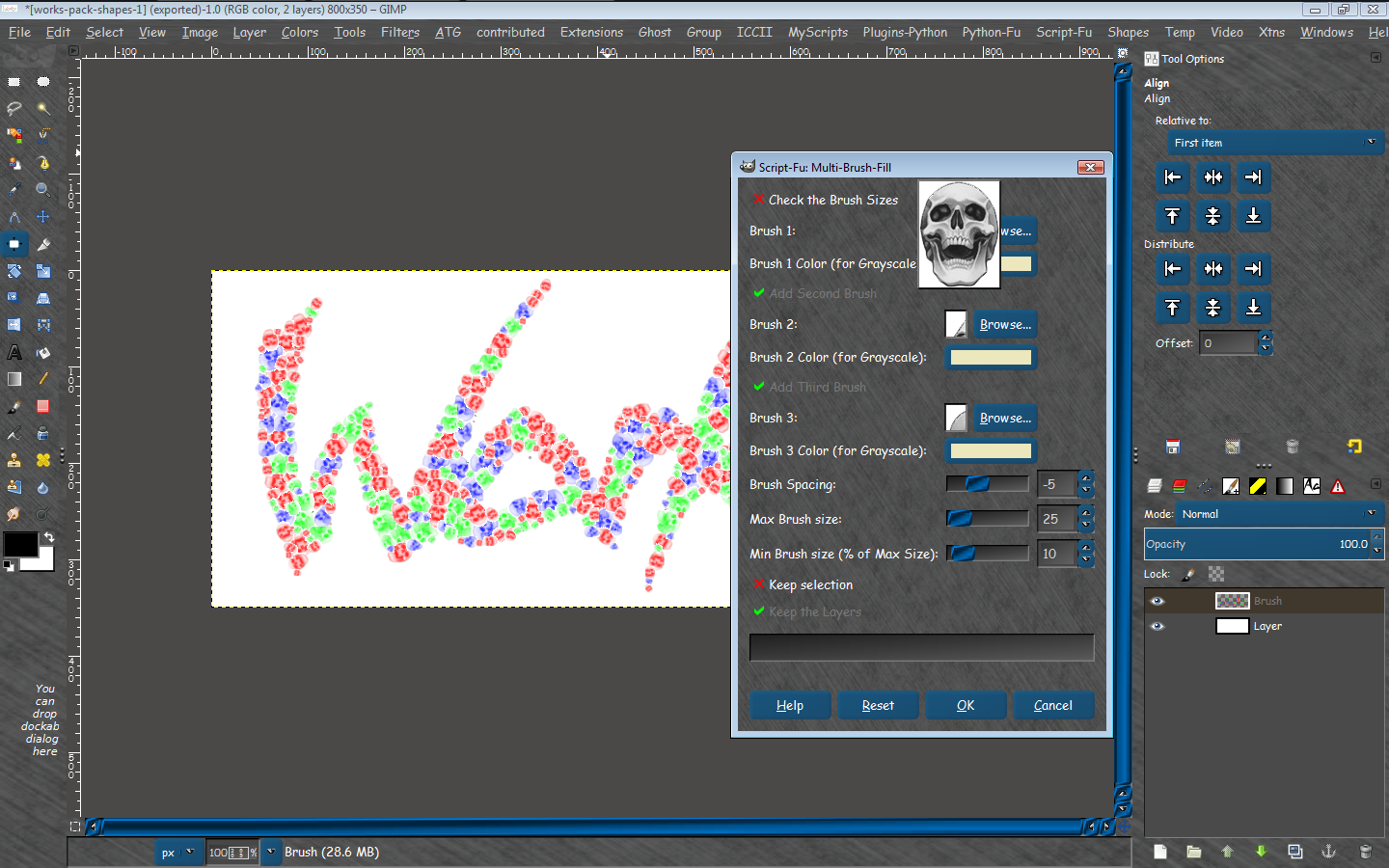Choose the Smudge tool

pos(14,514)
